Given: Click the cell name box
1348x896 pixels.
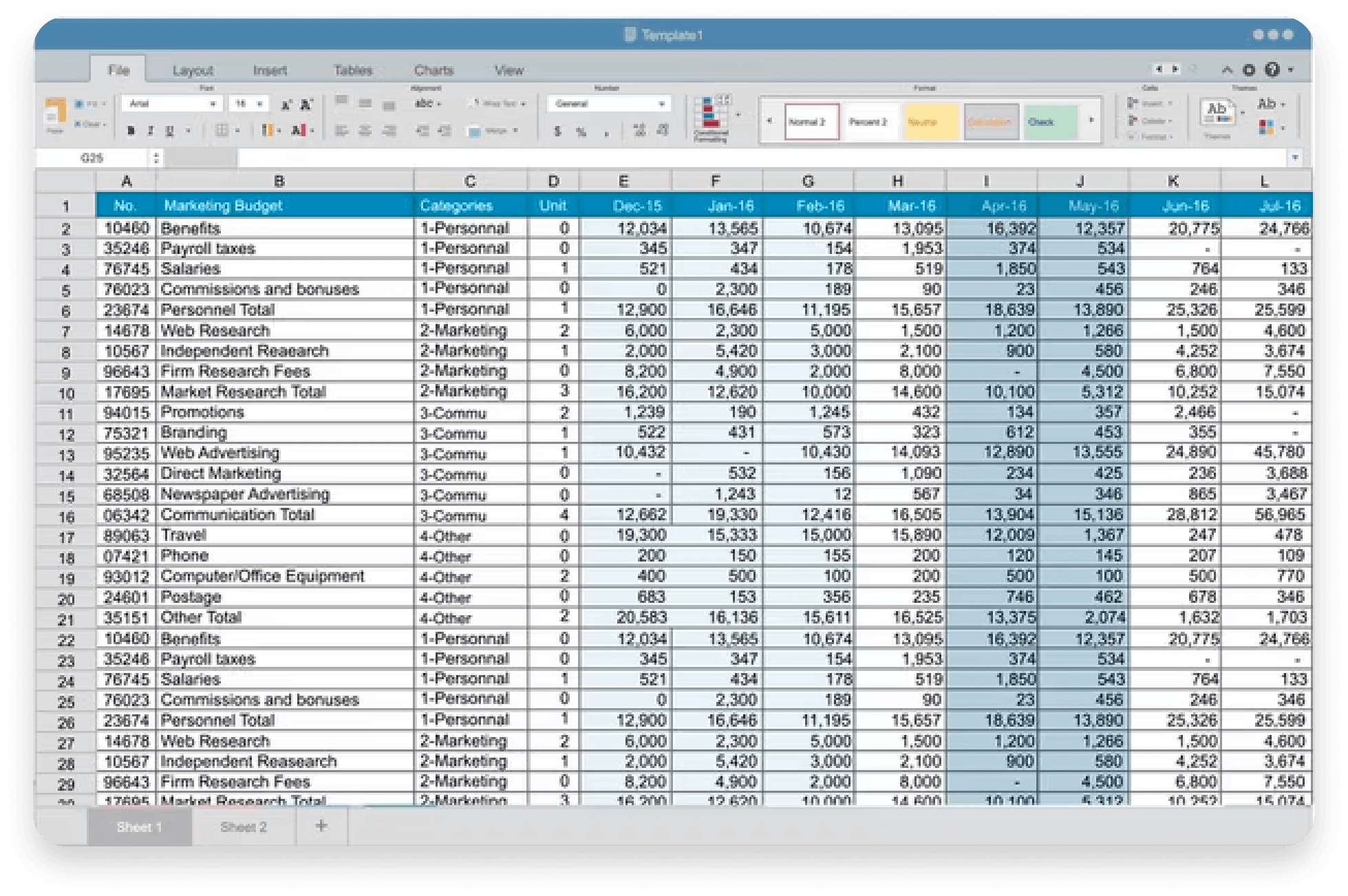Looking at the screenshot, I should coord(92,158).
